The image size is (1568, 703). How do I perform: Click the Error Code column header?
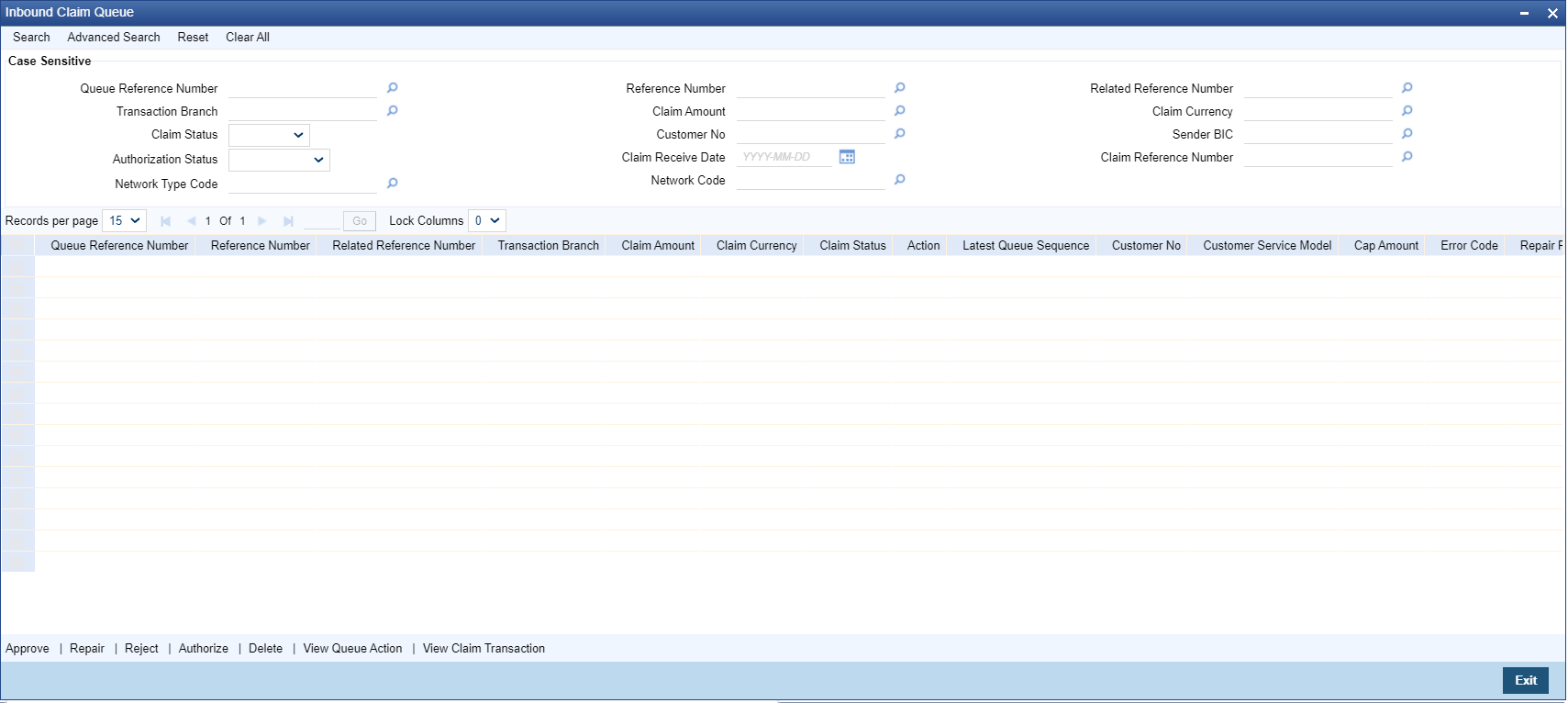(x=1469, y=246)
